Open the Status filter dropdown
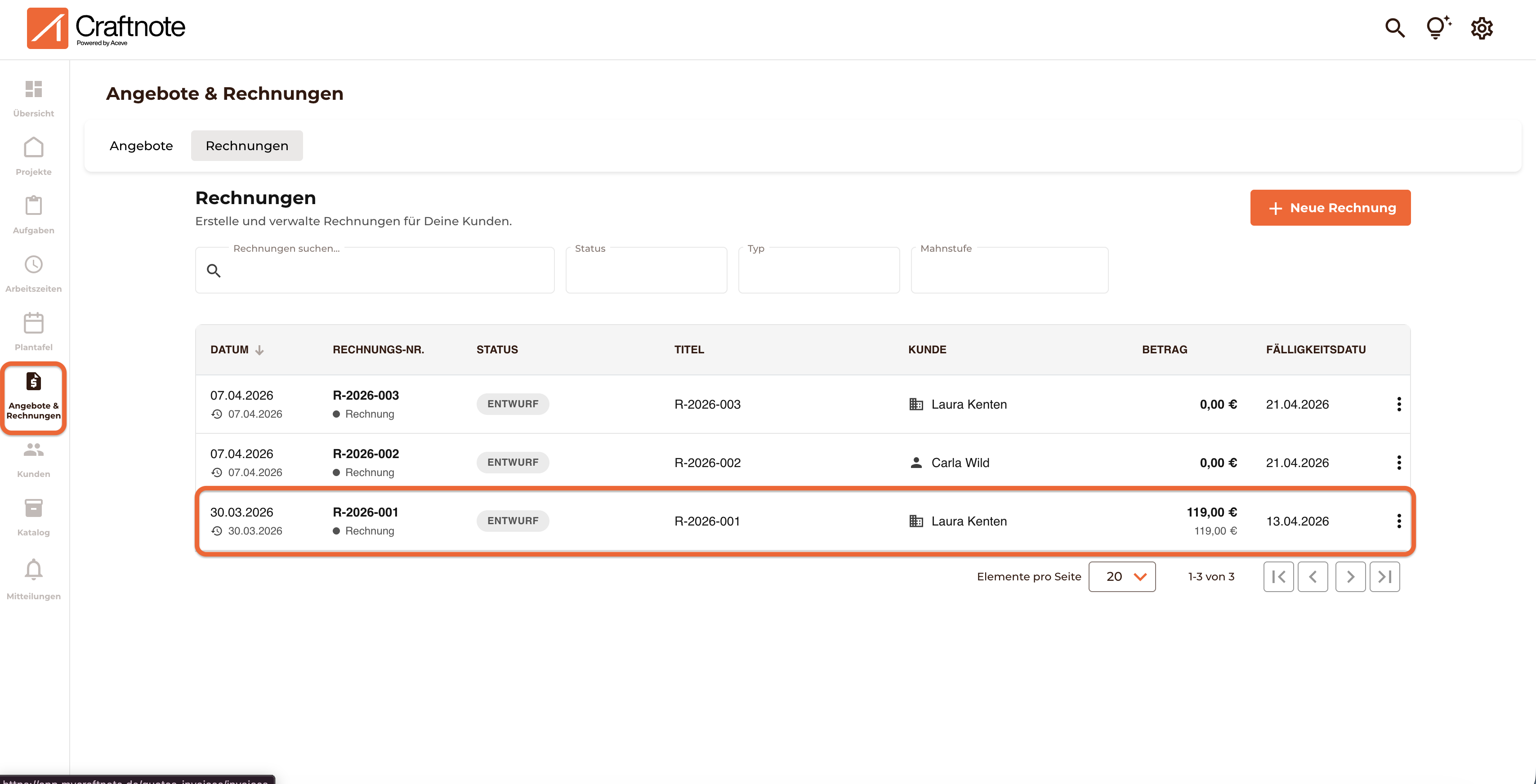This screenshot has height=784, width=1536. coord(646,271)
